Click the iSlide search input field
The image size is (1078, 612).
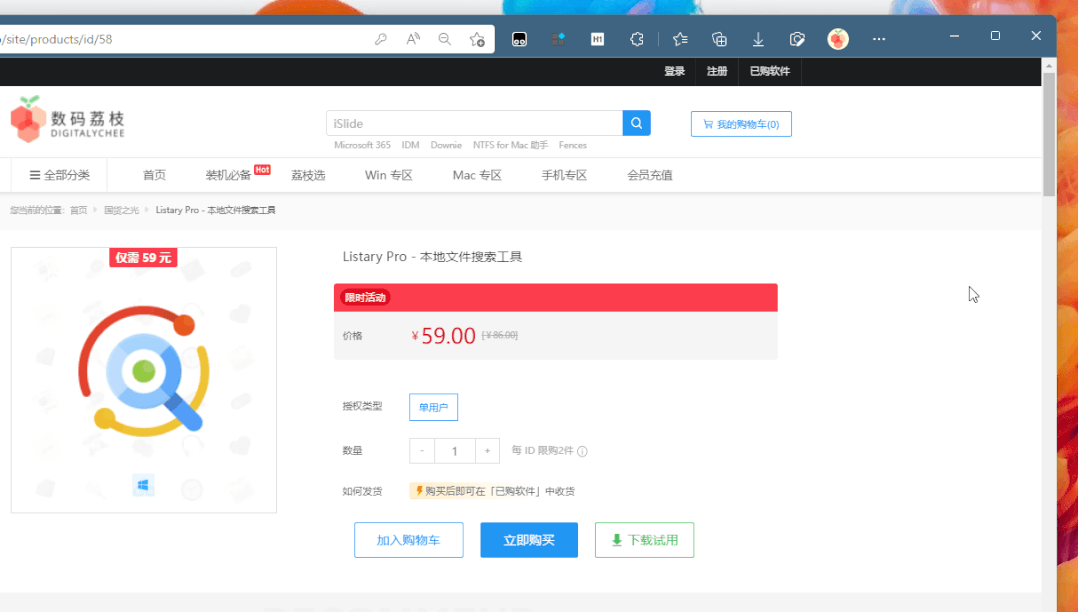pos(474,123)
